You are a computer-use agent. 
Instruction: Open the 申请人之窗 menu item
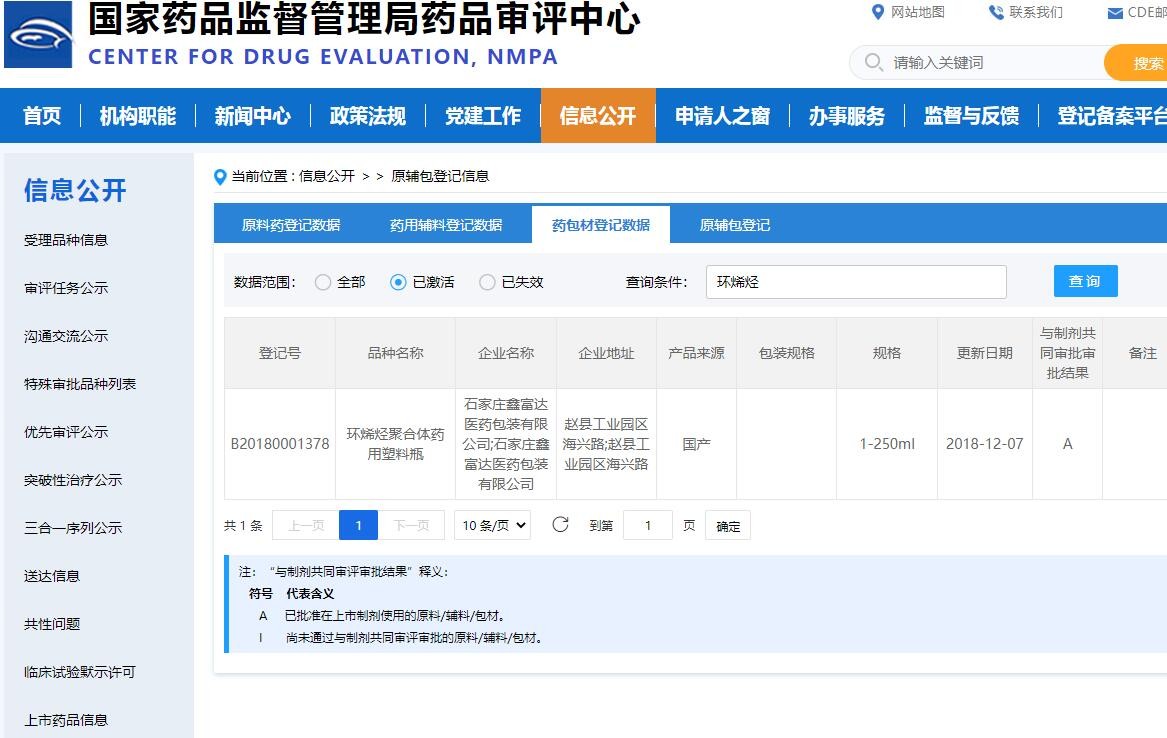(723, 116)
